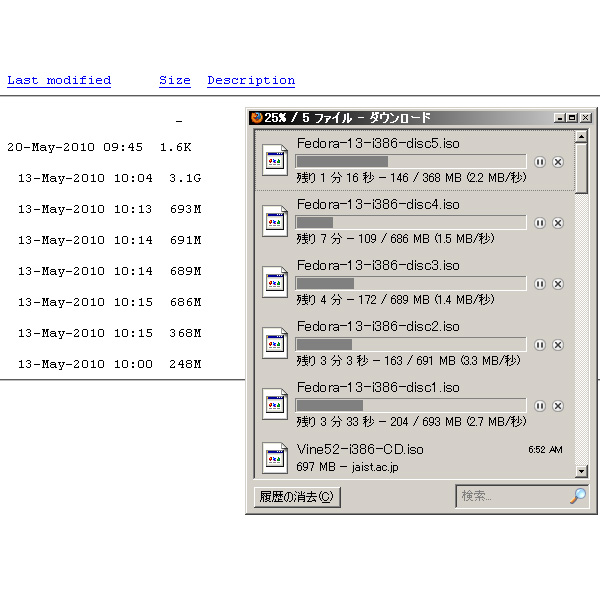The width and height of the screenshot is (600, 600).
Task: Select the Vine52-i386-CD.iso download entry name
Action: pyautogui.click(x=360, y=449)
